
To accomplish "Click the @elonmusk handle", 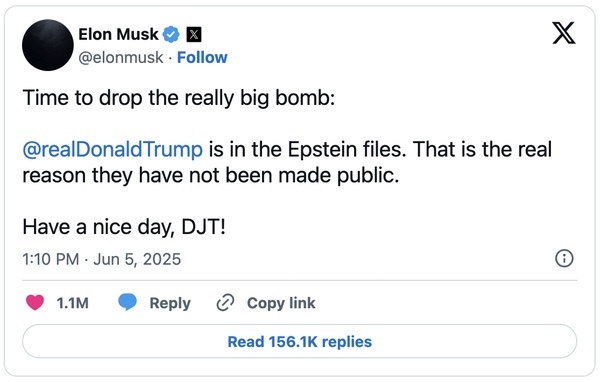I will point(121,58).
